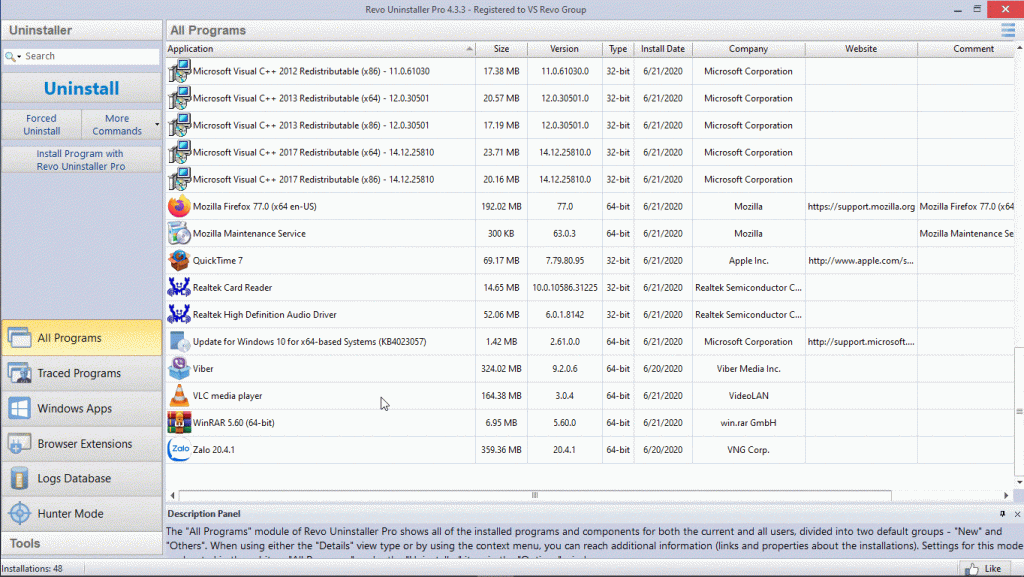Click the search magnifier icon
Image resolution: width=1024 pixels, height=577 pixels.
tap(10, 57)
